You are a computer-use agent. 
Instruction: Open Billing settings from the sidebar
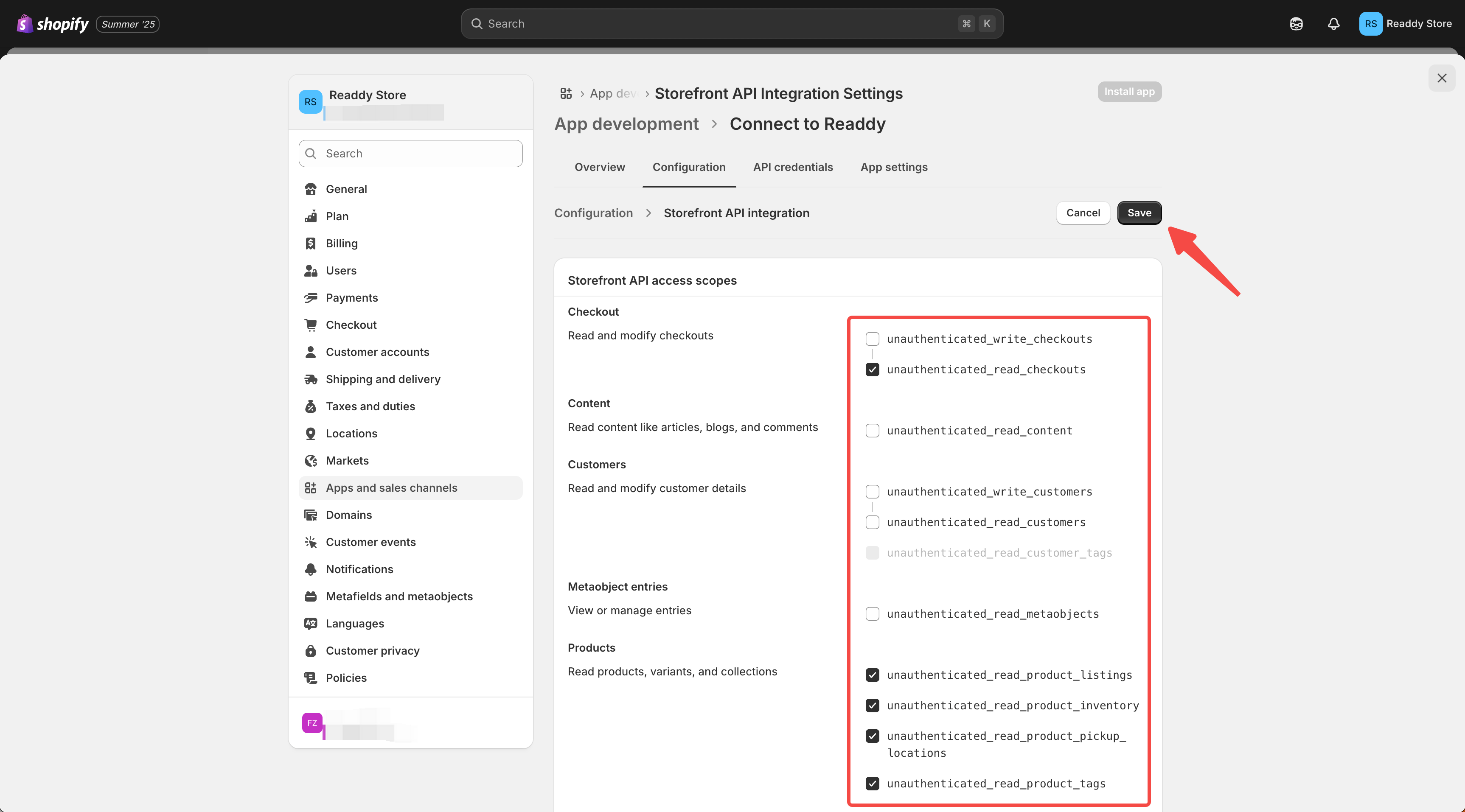tap(341, 244)
